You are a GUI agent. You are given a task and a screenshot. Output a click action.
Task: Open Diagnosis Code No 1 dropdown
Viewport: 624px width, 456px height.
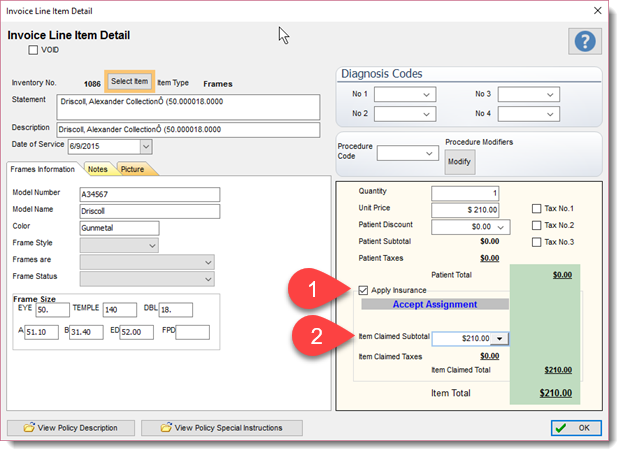click(x=426, y=95)
